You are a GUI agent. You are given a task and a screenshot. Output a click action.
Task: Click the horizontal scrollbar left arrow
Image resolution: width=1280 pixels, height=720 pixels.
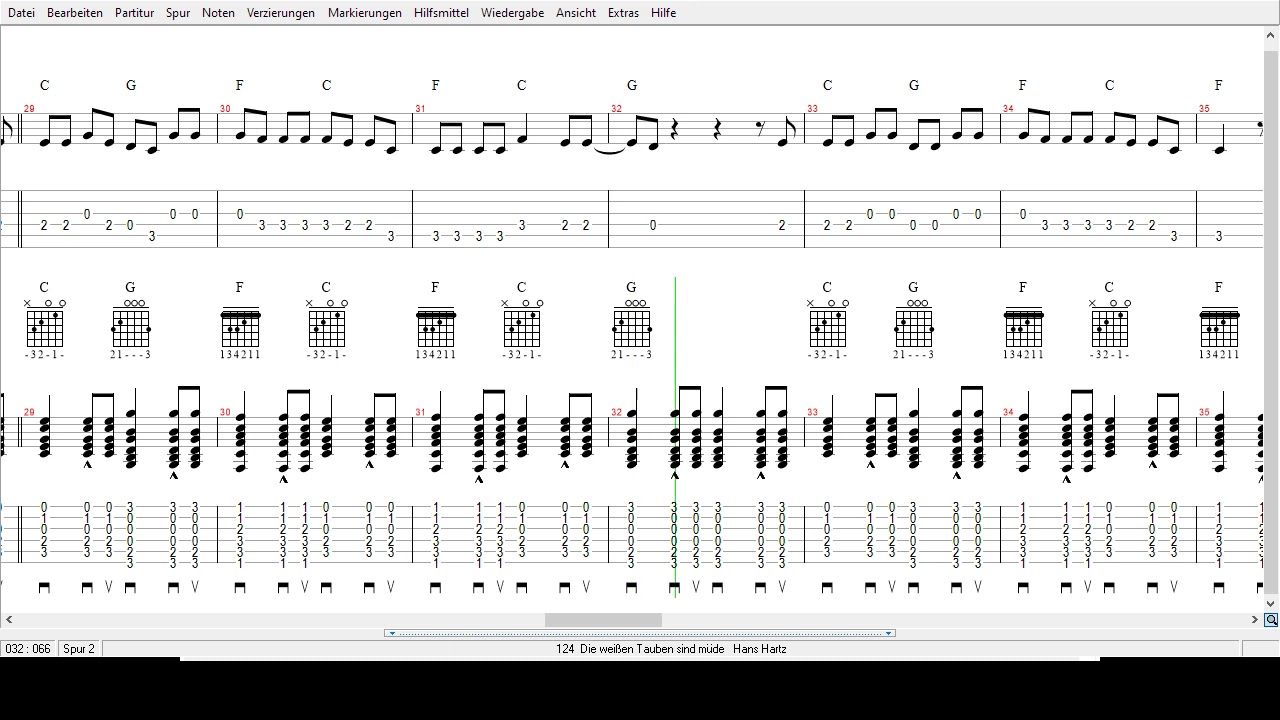8,620
